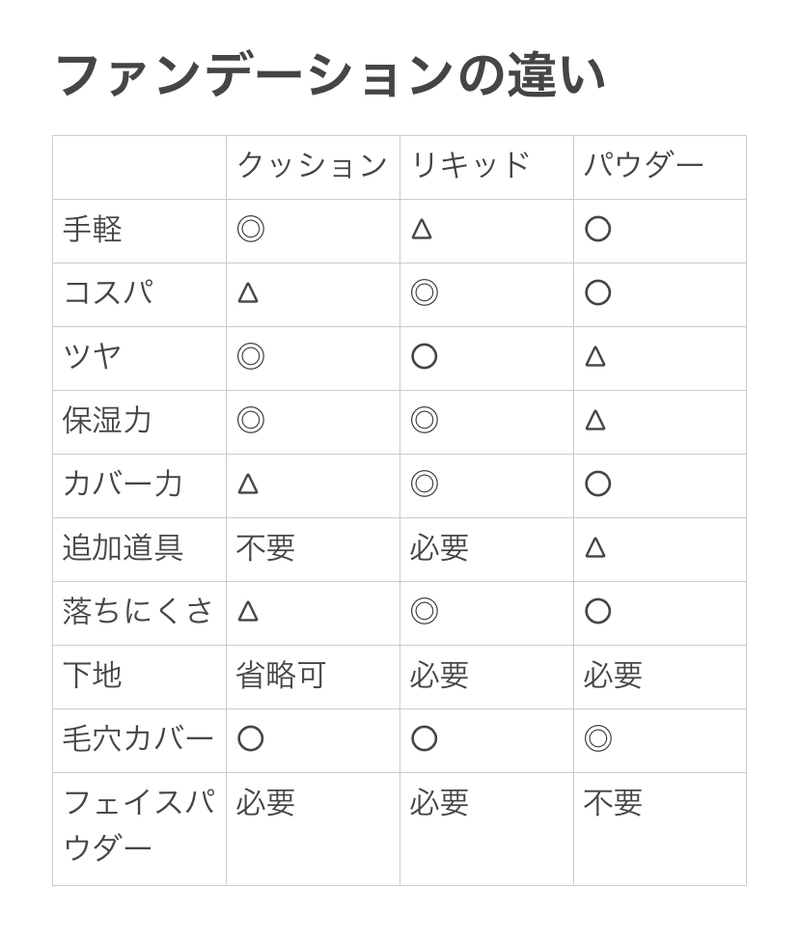Image resolution: width=799 pixels, height=943 pixels.
Task: Select the リキッド column header
Action: (470, 166)
